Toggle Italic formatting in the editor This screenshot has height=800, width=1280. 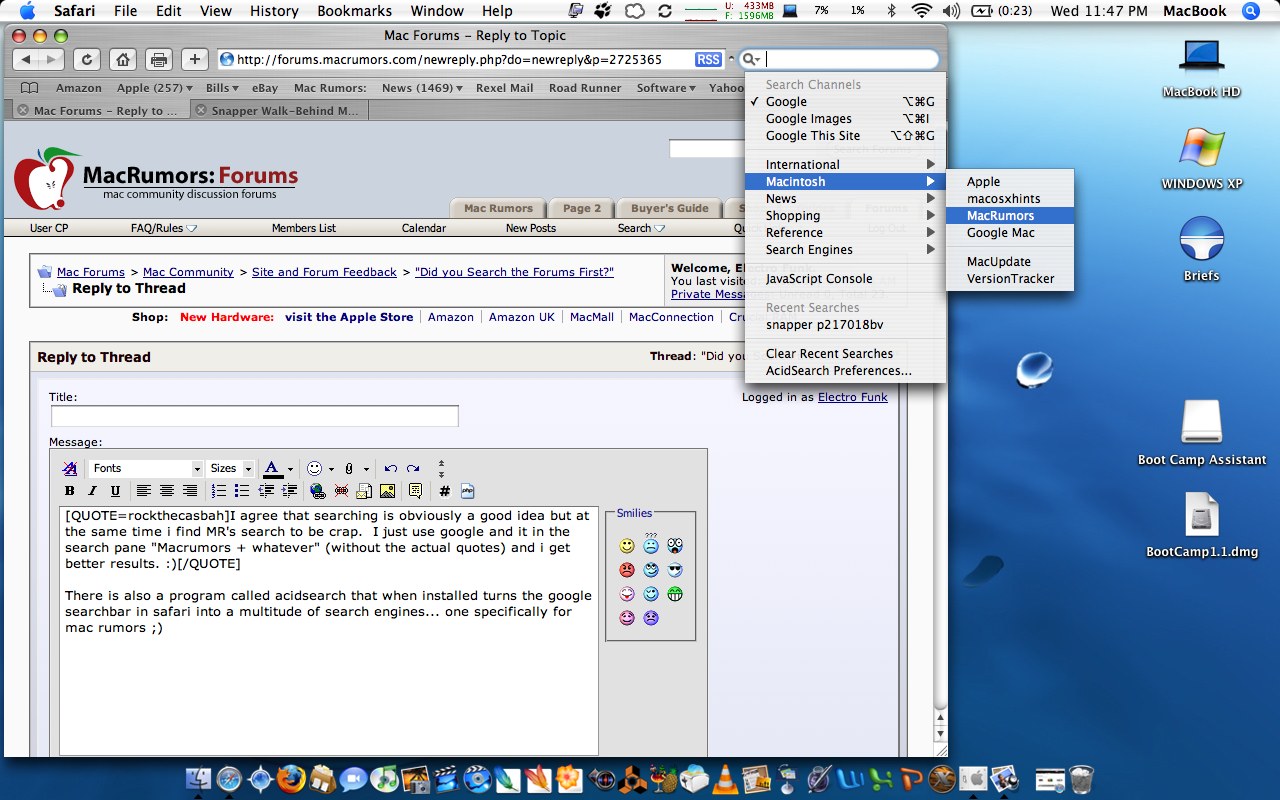coord(93,491)
